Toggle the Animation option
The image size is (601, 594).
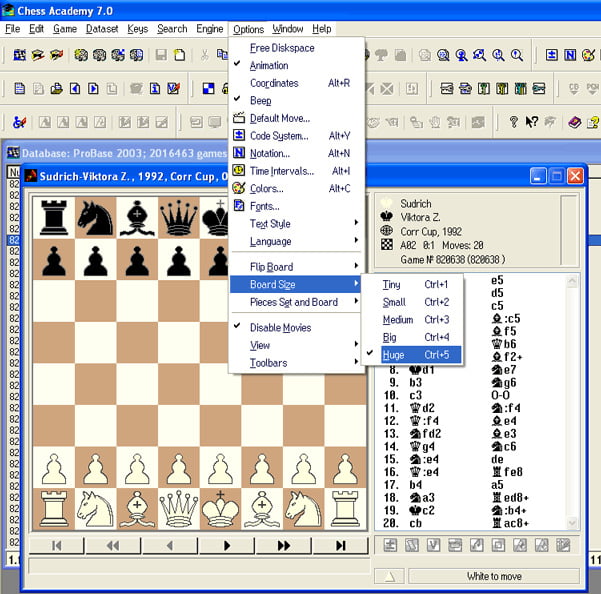coord(269,66)
